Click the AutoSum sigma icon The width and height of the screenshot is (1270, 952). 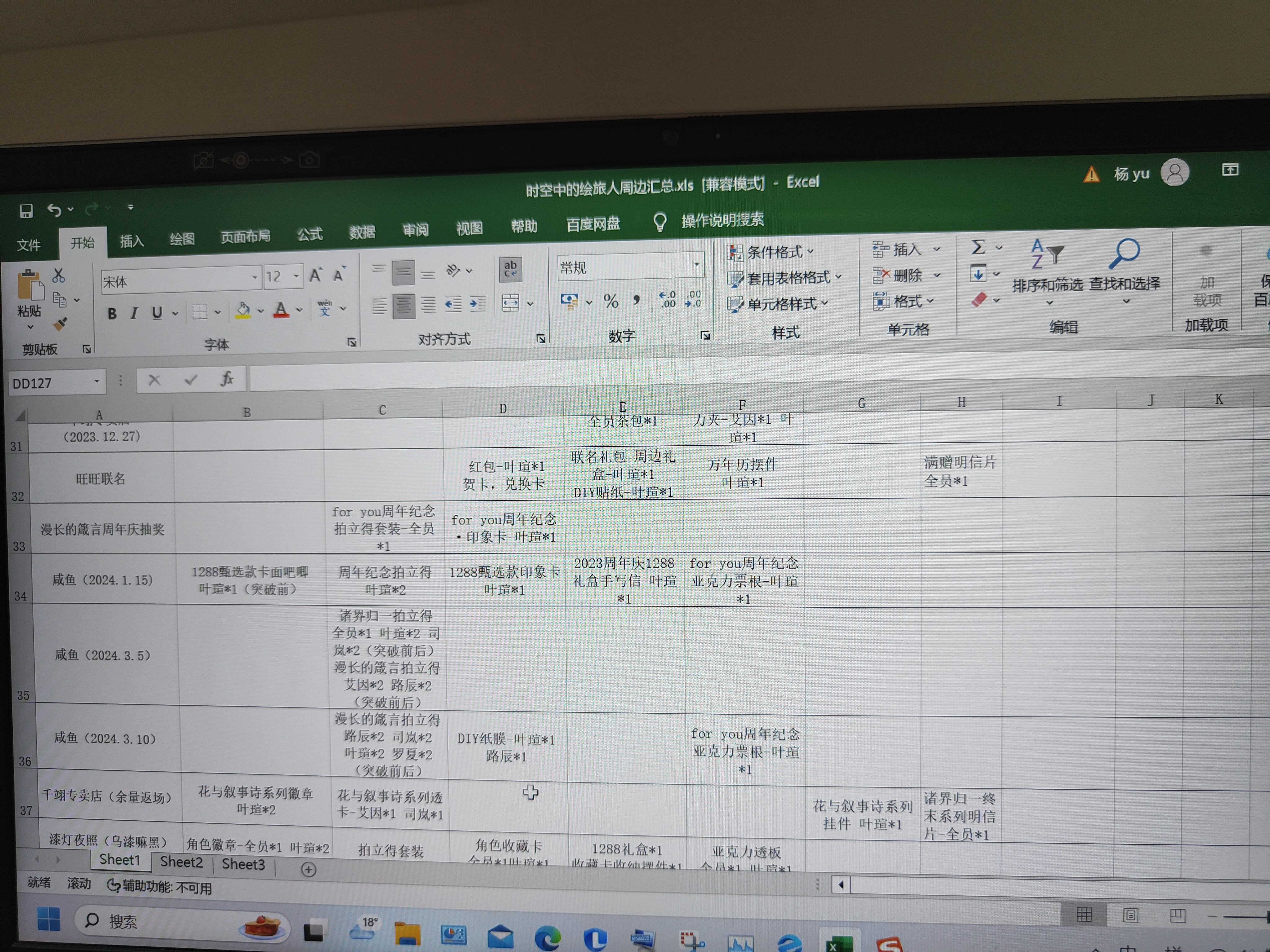(978, 247)
